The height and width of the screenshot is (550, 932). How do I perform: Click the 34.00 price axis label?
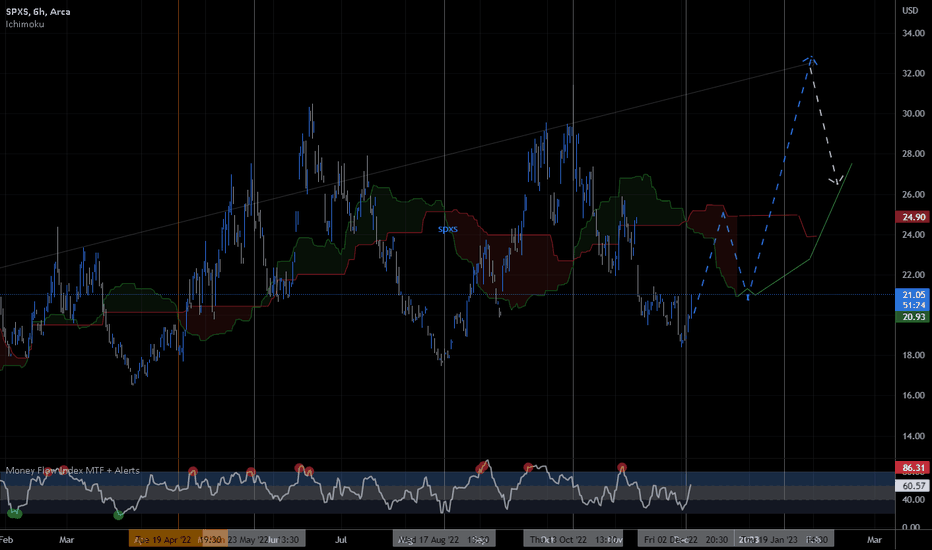click(913, 33)
